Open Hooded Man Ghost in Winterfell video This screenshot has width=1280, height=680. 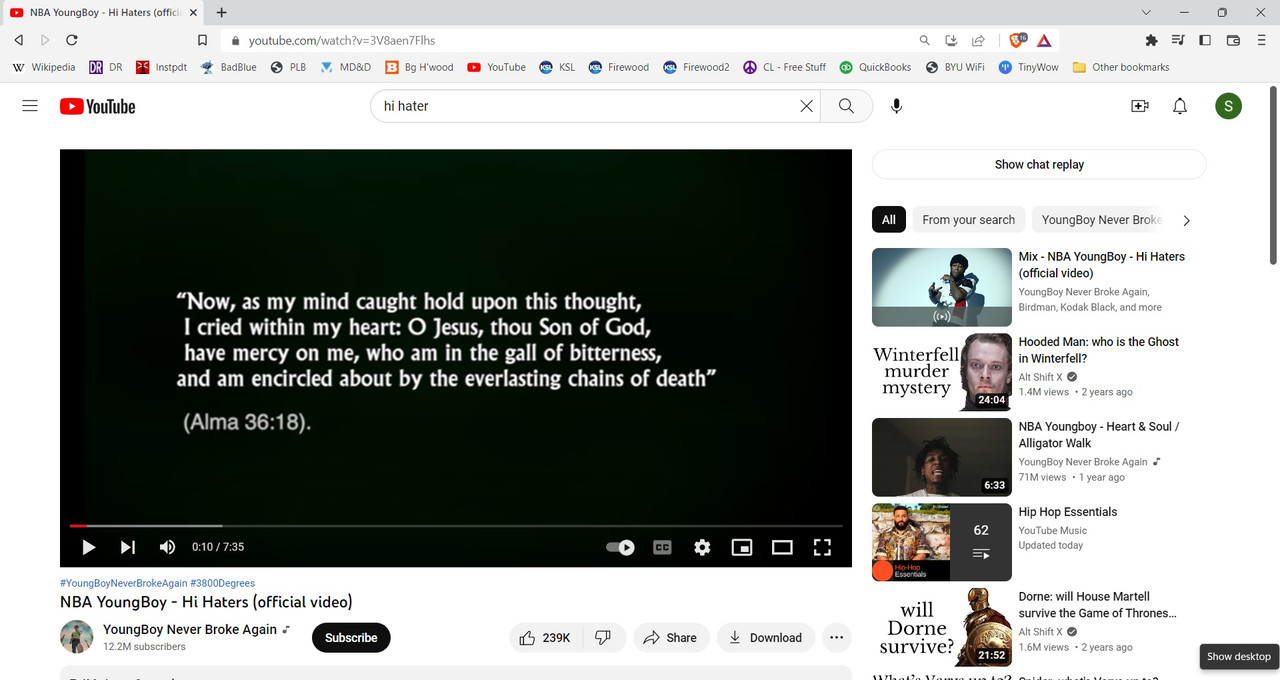point(1098,350)
